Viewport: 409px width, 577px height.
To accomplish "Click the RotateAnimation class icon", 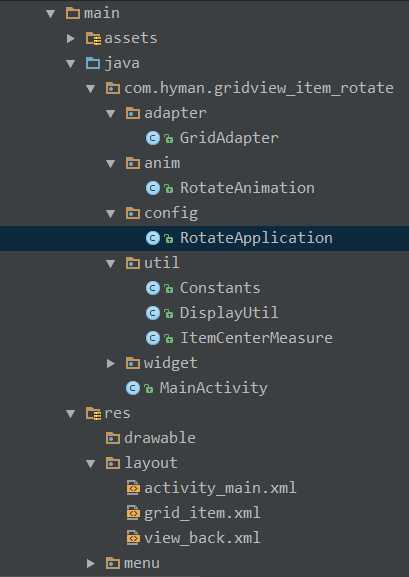I will click(x=153, y=188).
